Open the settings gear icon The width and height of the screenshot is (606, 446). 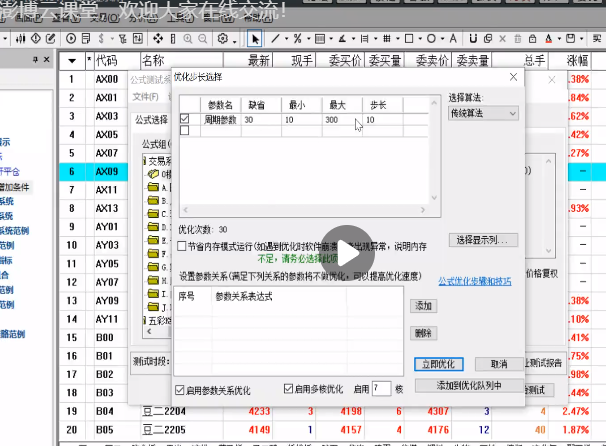[223, 39]
